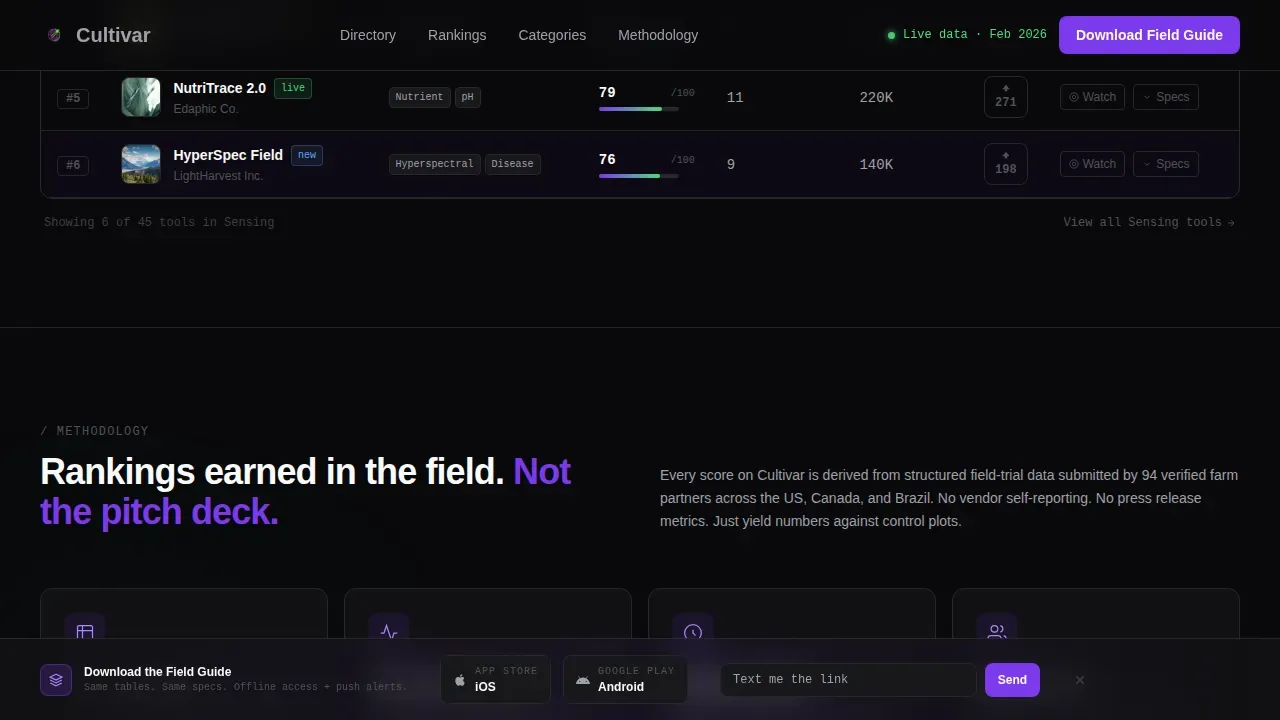Screen dimensions: 1280x720
Task: Toggle Watch for NutriTrace 2.0
Action: 1092,97
